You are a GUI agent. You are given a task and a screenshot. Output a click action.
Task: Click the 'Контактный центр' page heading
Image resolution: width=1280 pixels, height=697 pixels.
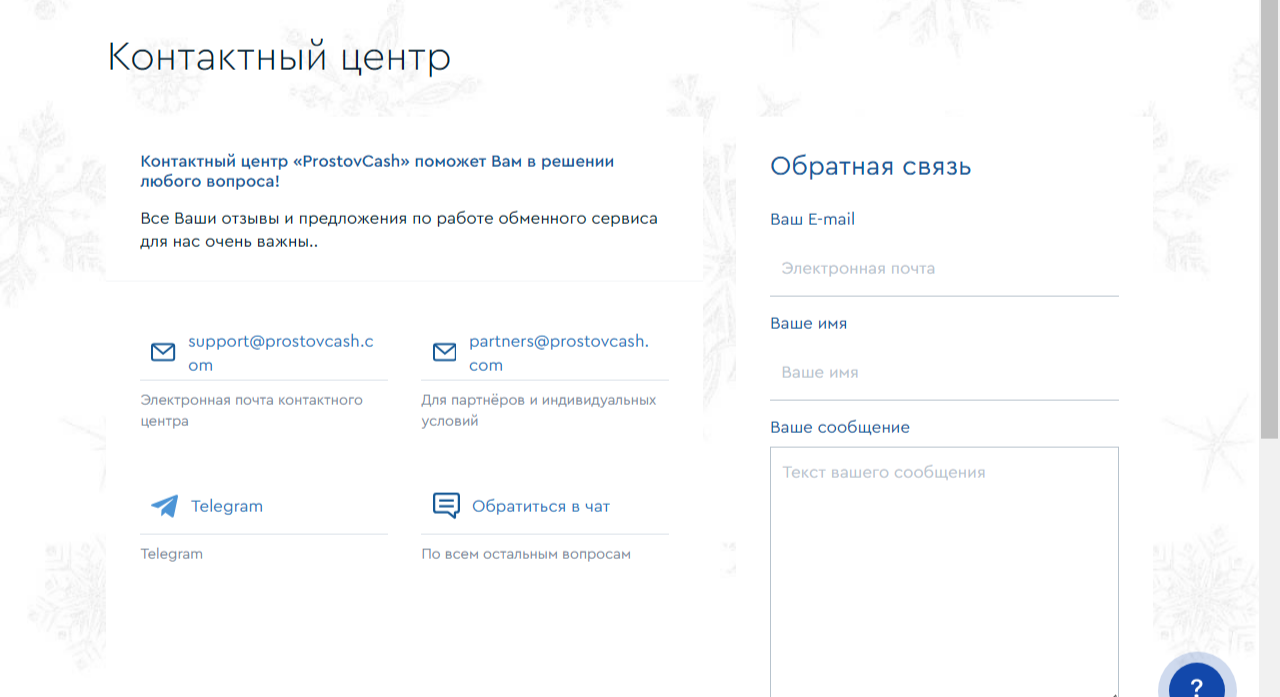point(279,57)
